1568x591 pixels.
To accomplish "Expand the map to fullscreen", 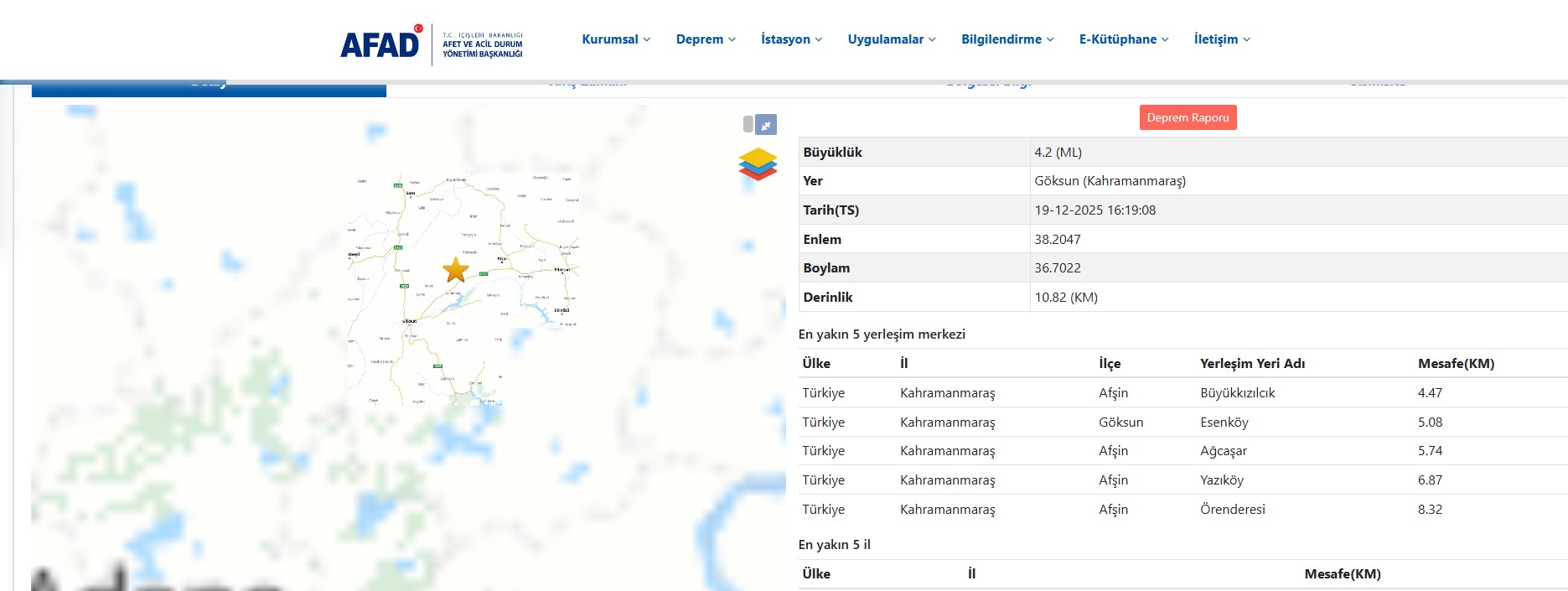I will pyautogui.click(x=766, y=125).
